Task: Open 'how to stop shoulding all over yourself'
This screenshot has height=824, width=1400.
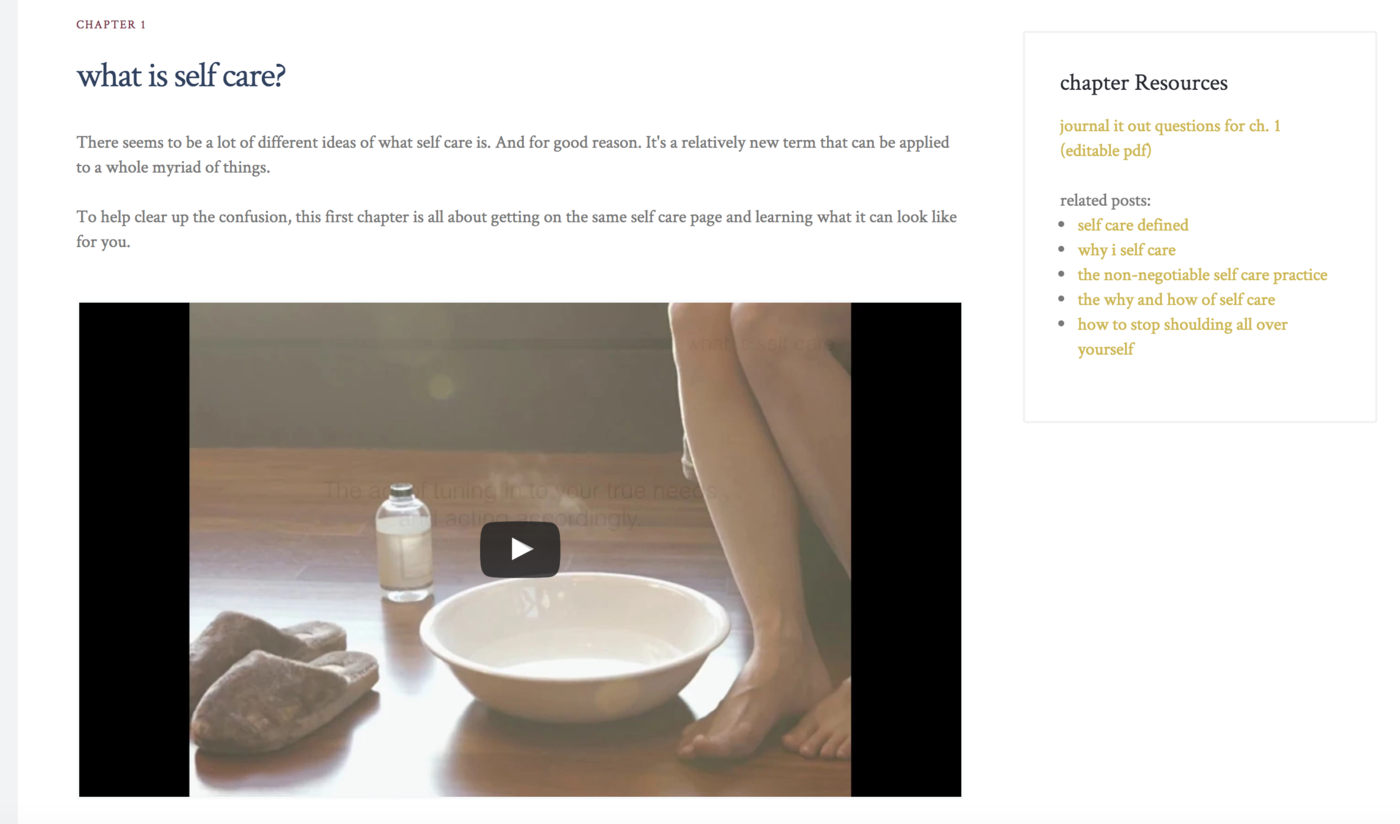Action: (1182, 336)
